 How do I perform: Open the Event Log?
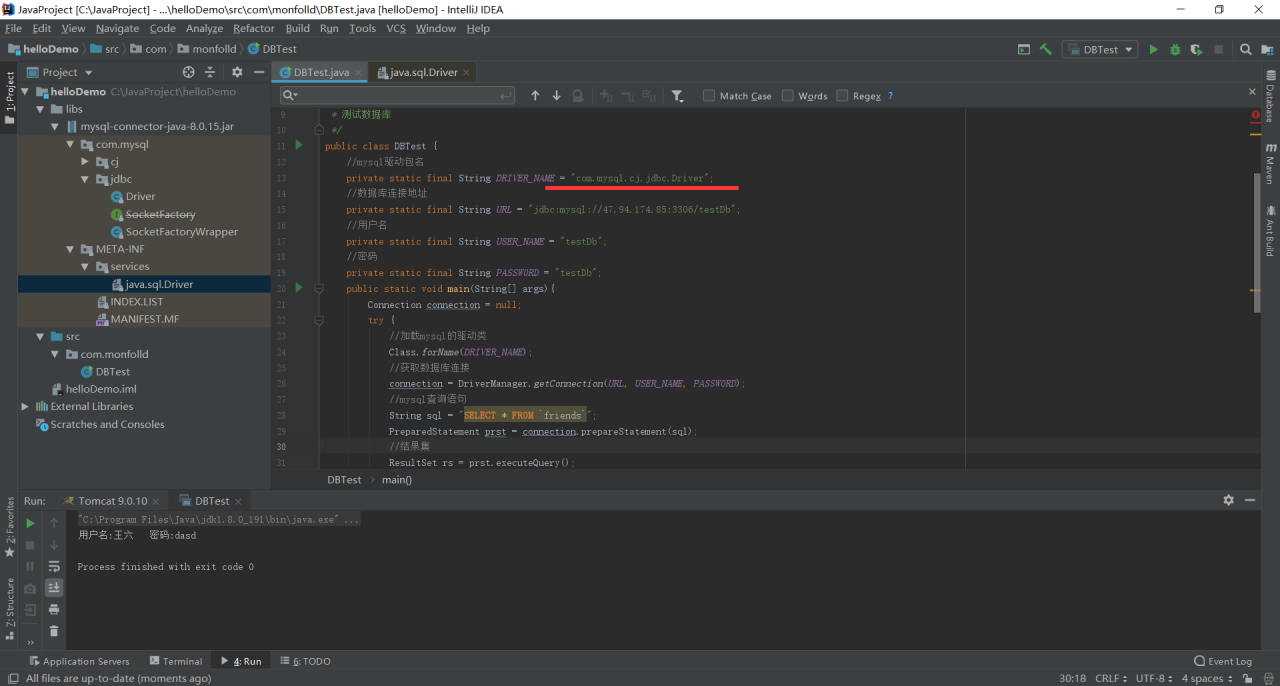1222,661
